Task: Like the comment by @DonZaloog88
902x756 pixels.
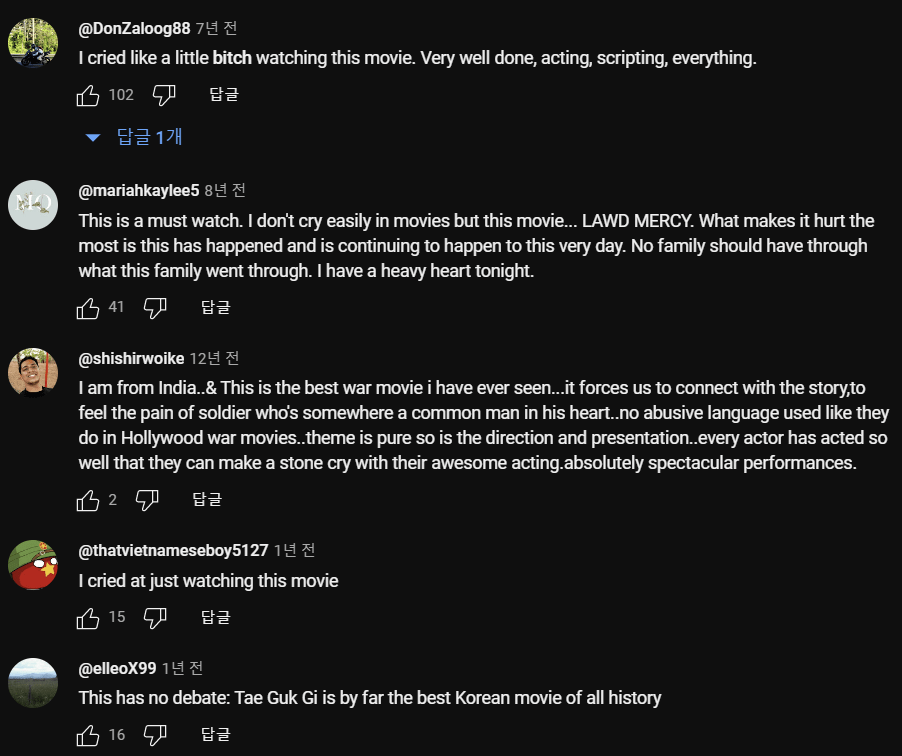Action: 88,95
